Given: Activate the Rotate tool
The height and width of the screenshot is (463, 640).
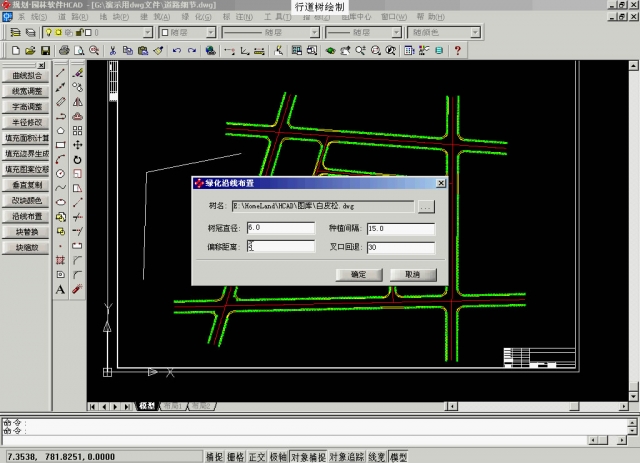Looking at the screenshot, I should coord(78,159).
